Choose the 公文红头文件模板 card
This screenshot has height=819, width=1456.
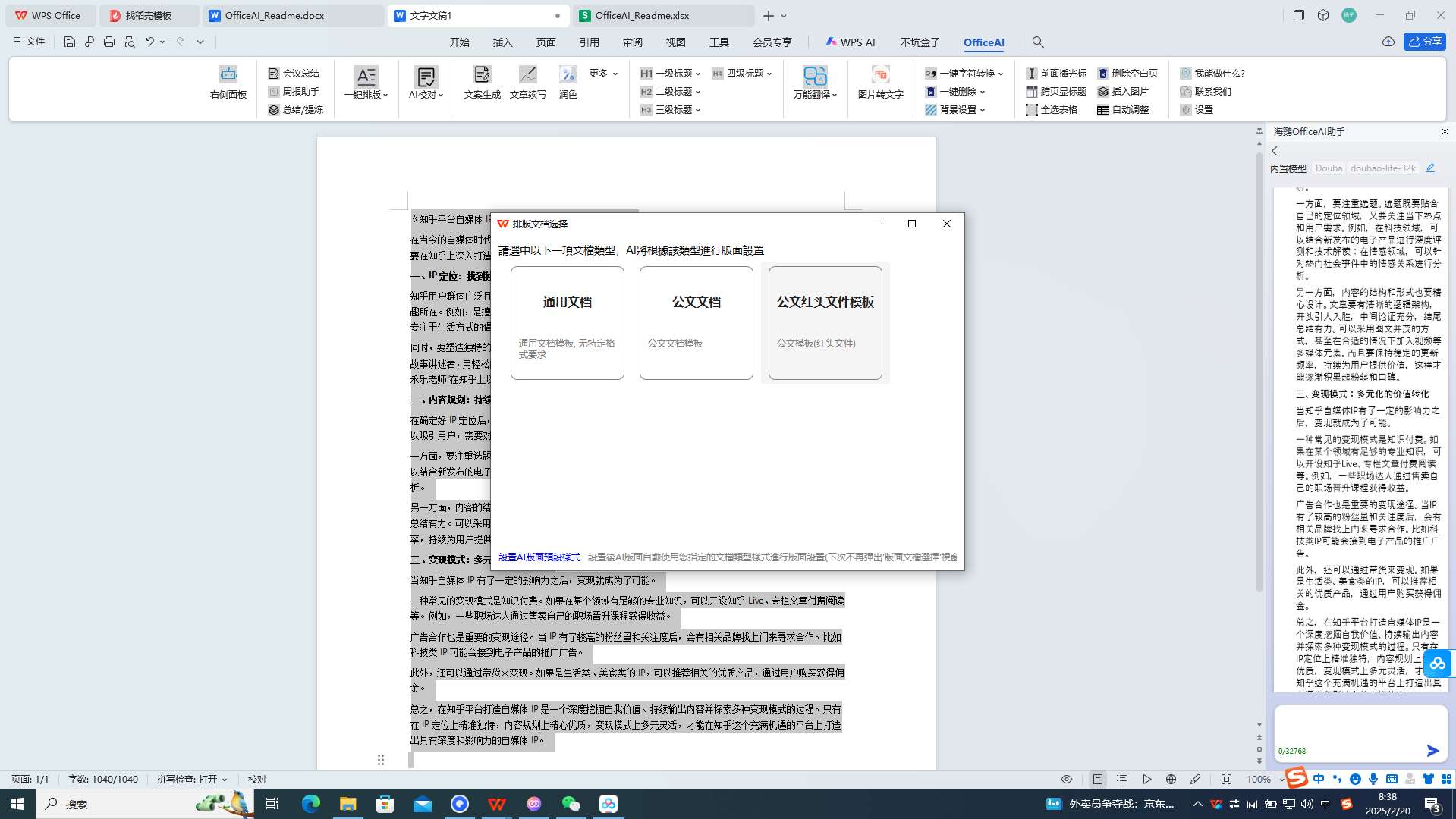click(x=825, y=323)
